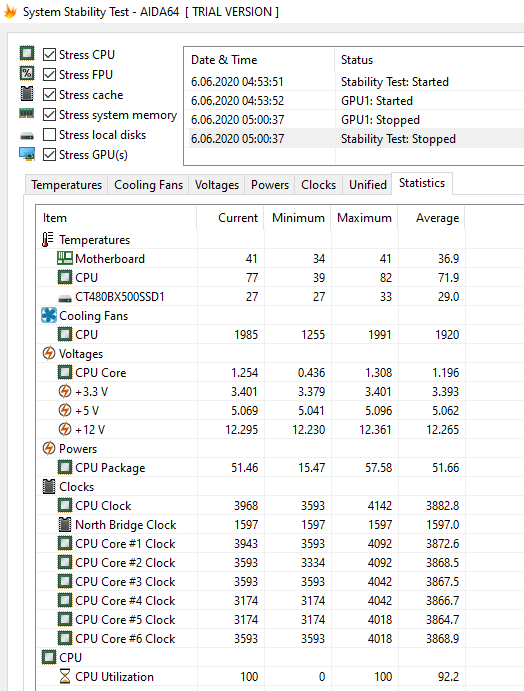Select the CPU Core #5 Clock row

point(251,619)
